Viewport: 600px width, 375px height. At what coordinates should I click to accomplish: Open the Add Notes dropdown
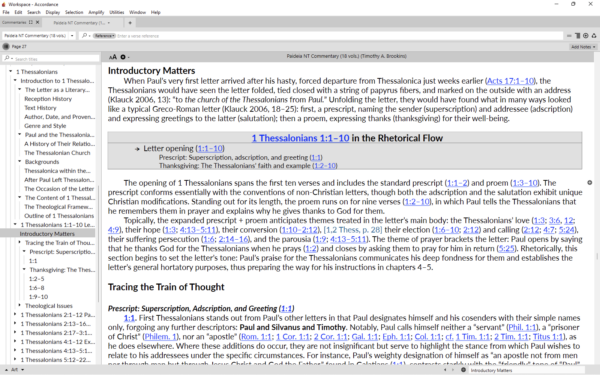coord(583,47)
